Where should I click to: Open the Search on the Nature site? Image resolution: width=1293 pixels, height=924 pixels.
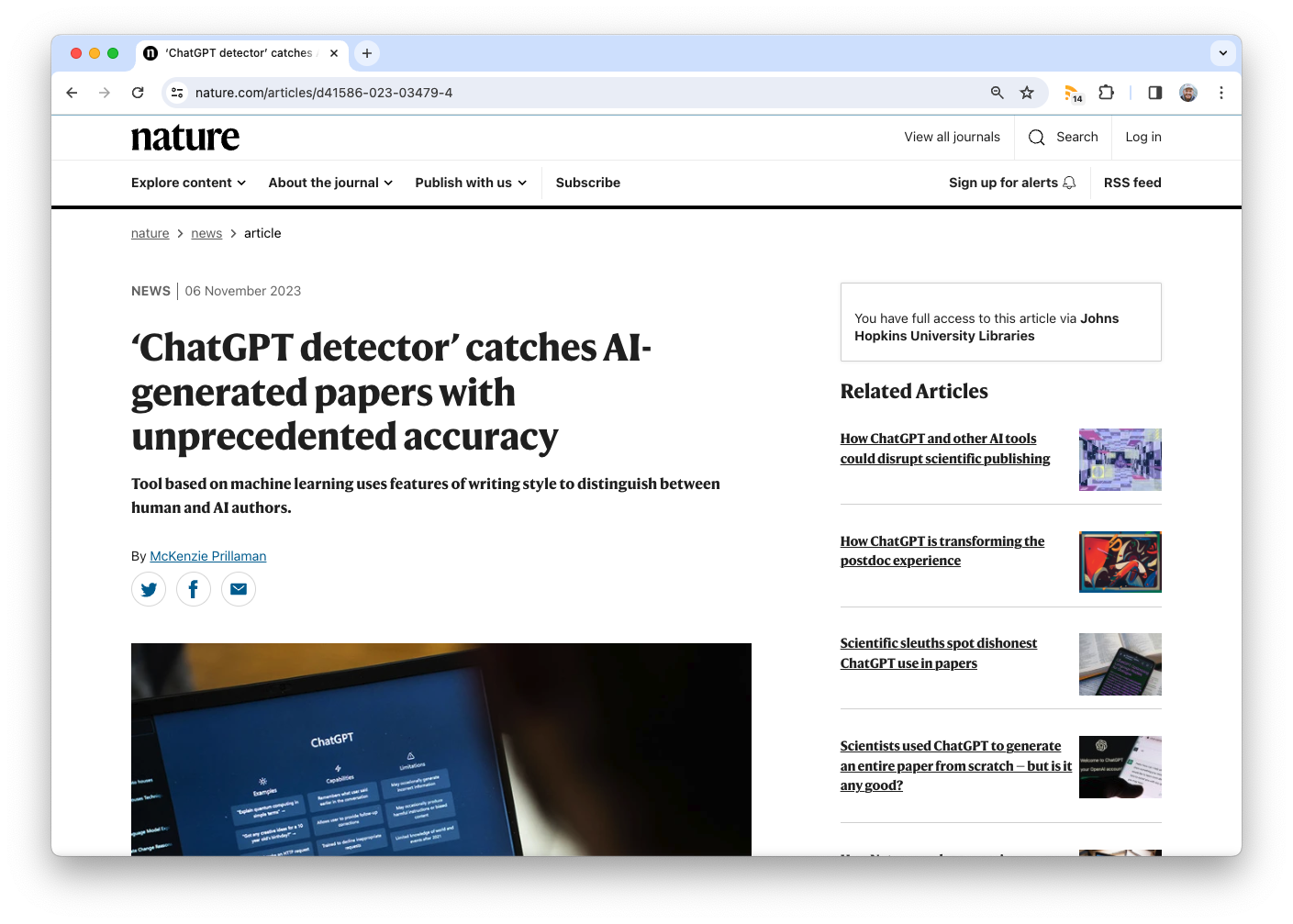tap(1063, 137)
